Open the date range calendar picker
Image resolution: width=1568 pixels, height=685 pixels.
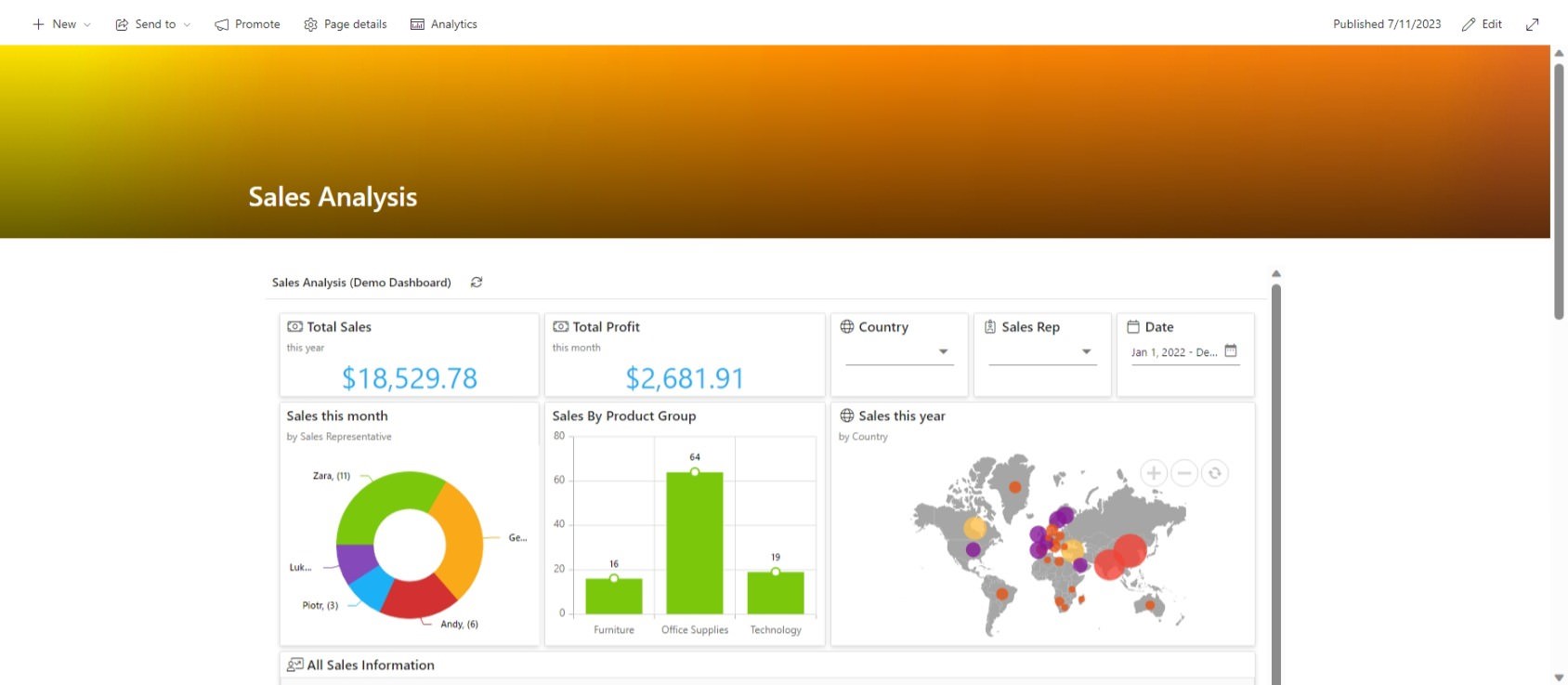click(x=1231, y=351)
